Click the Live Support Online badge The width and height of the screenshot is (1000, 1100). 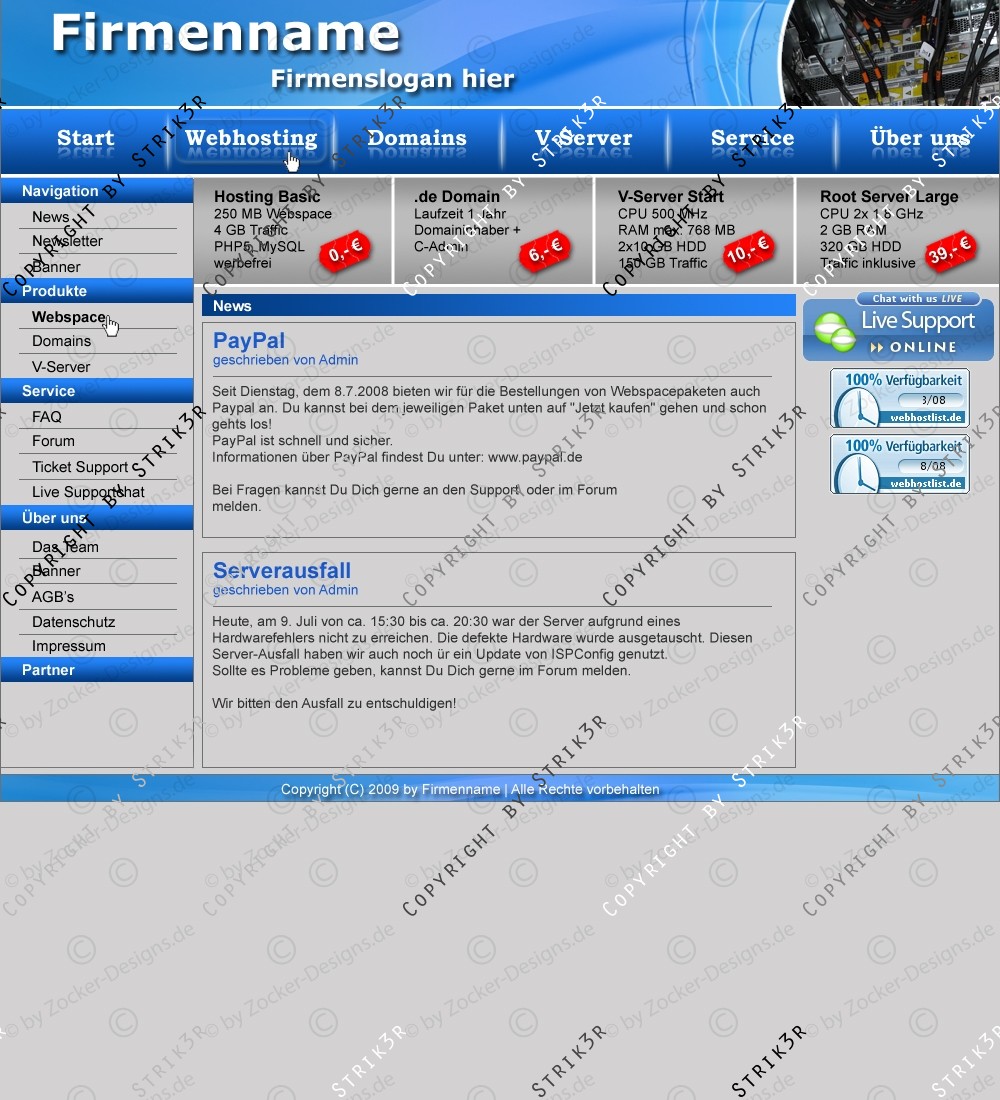(x=898, y=327)
